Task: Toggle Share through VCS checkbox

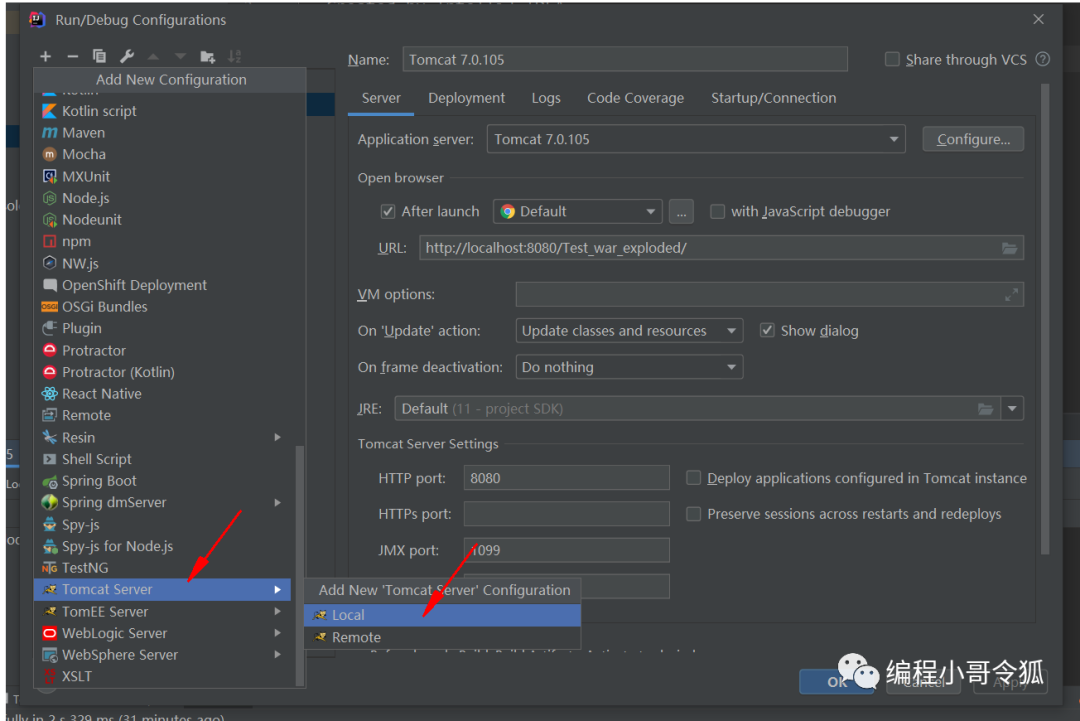Action: [x=892, y=59]
